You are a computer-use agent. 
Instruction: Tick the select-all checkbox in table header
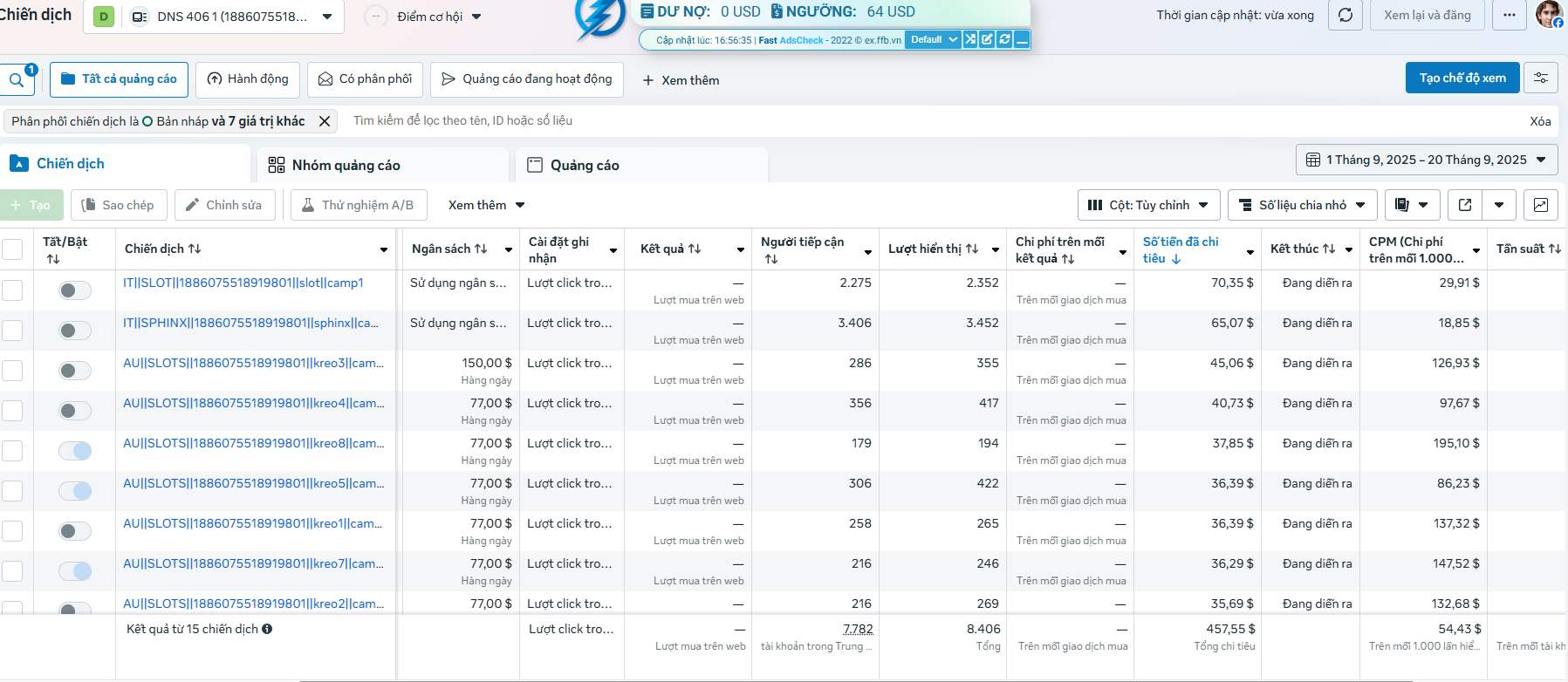point(12,249)
